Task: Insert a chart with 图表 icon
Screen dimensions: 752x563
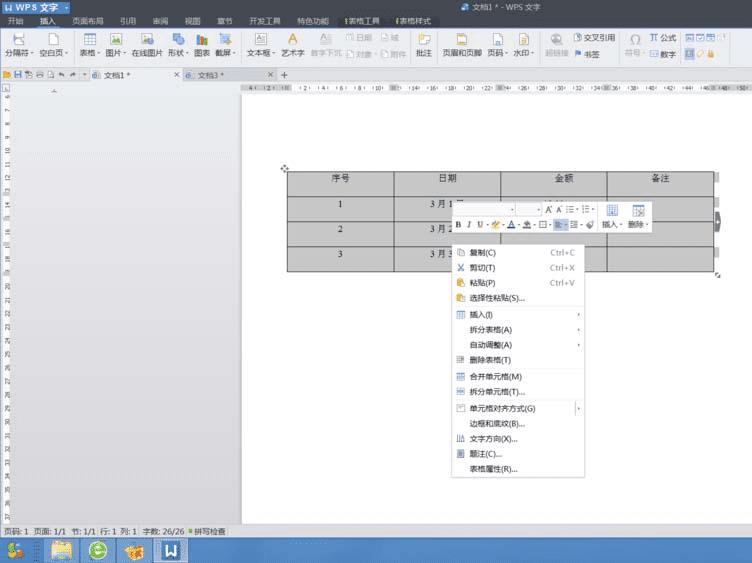Action: click(202, 40)
